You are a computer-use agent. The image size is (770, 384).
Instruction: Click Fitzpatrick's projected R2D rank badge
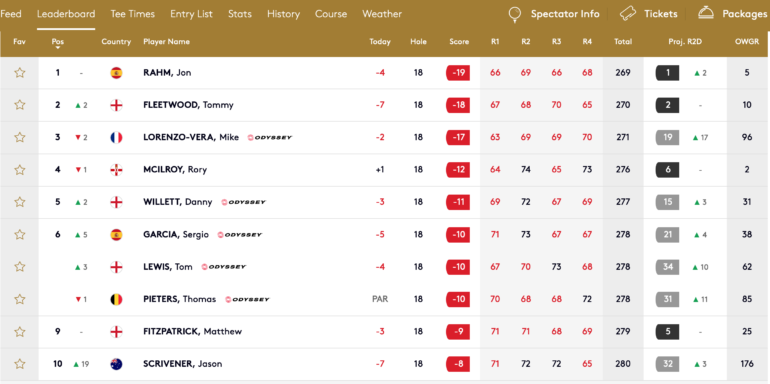tap(667, 331)
